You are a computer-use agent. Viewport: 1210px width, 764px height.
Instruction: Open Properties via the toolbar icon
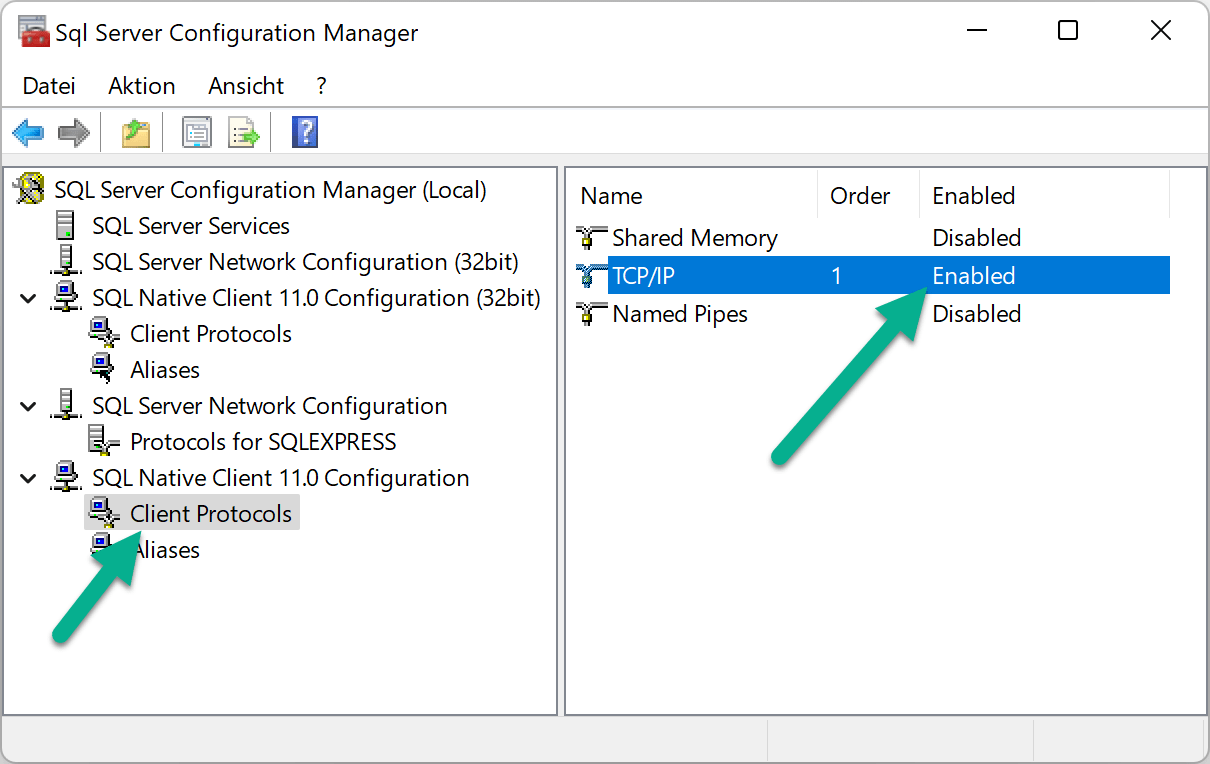coord(197,132)
